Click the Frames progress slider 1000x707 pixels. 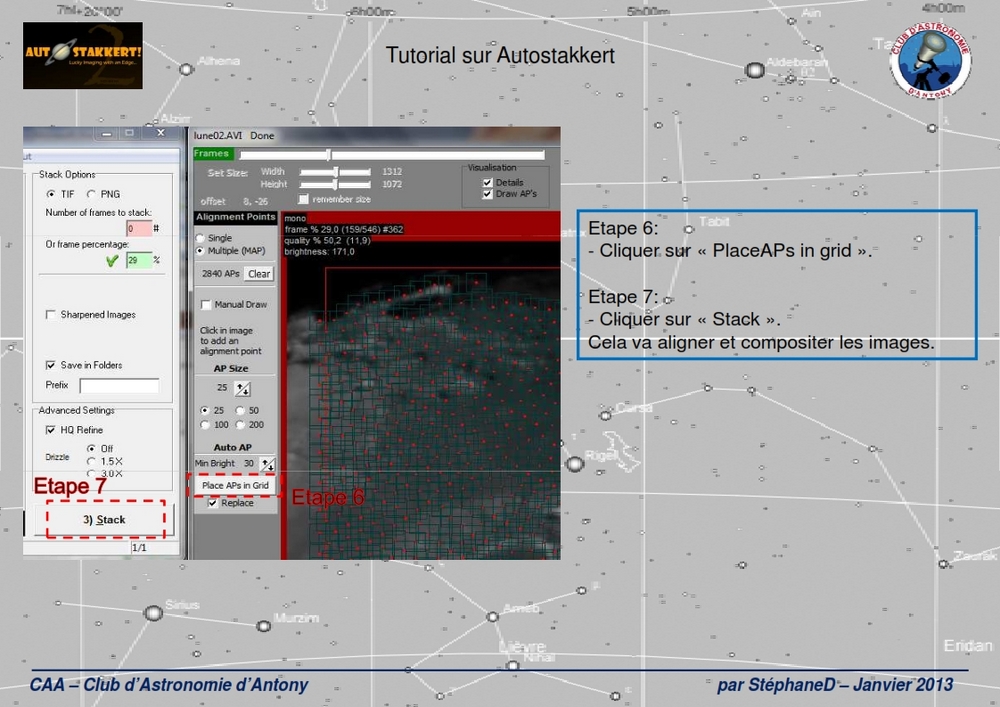point(392,154)
